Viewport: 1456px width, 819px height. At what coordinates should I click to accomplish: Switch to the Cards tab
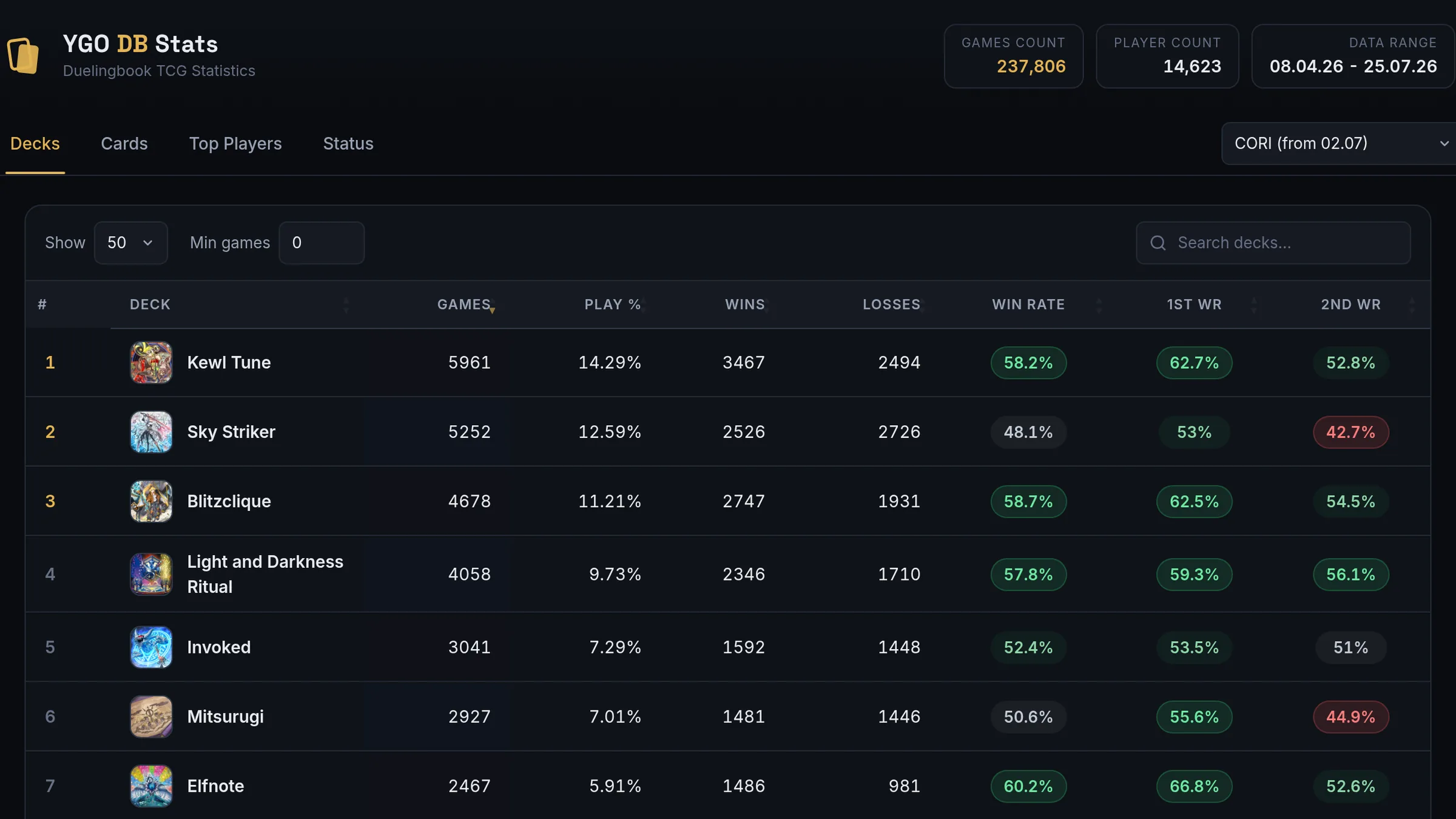(124, 144)
